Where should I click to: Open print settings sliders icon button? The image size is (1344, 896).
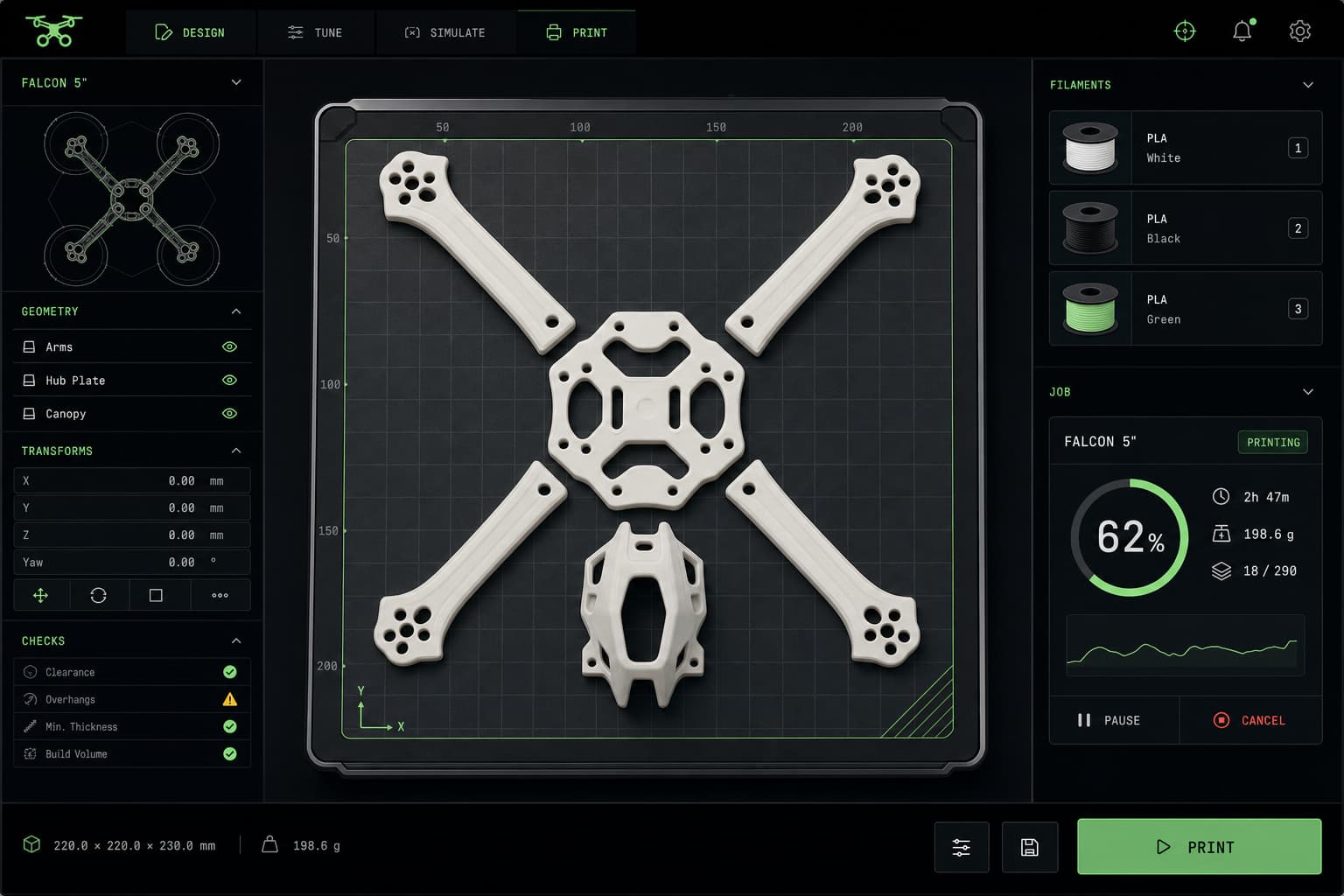(x=962, y=847)
